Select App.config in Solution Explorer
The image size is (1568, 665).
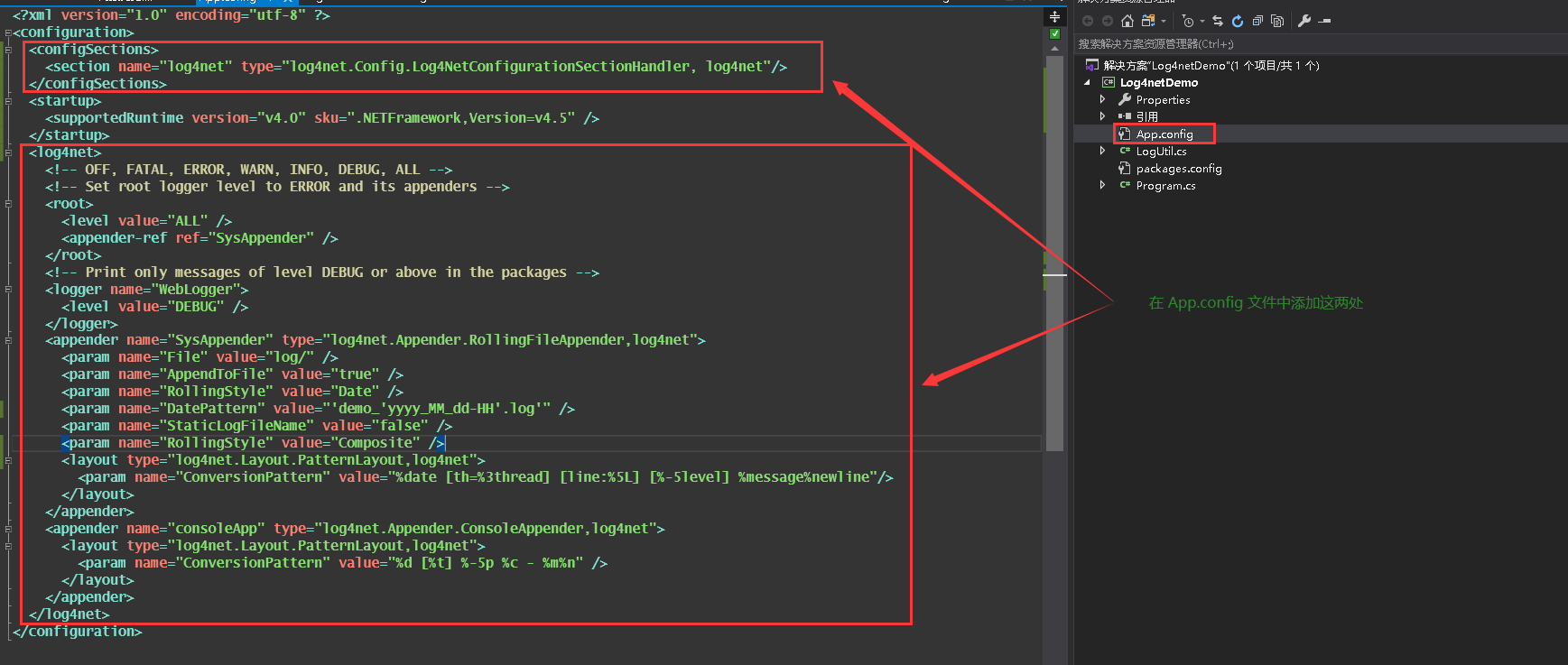(1164, 134)
